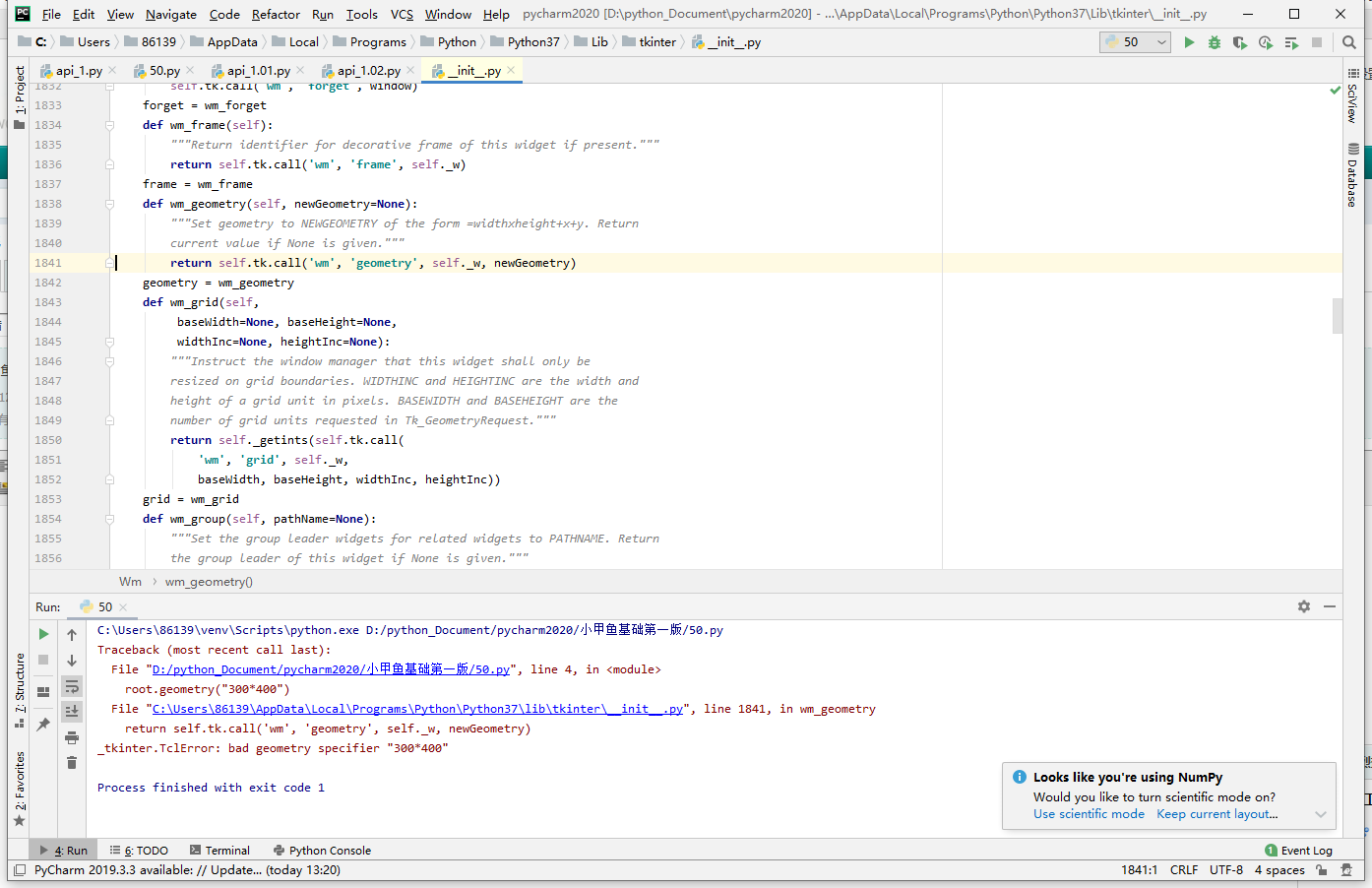Switch to the api_1.02.py editor tab
The height and width of the screenshot is (888, 1372).
coord(368,71)
